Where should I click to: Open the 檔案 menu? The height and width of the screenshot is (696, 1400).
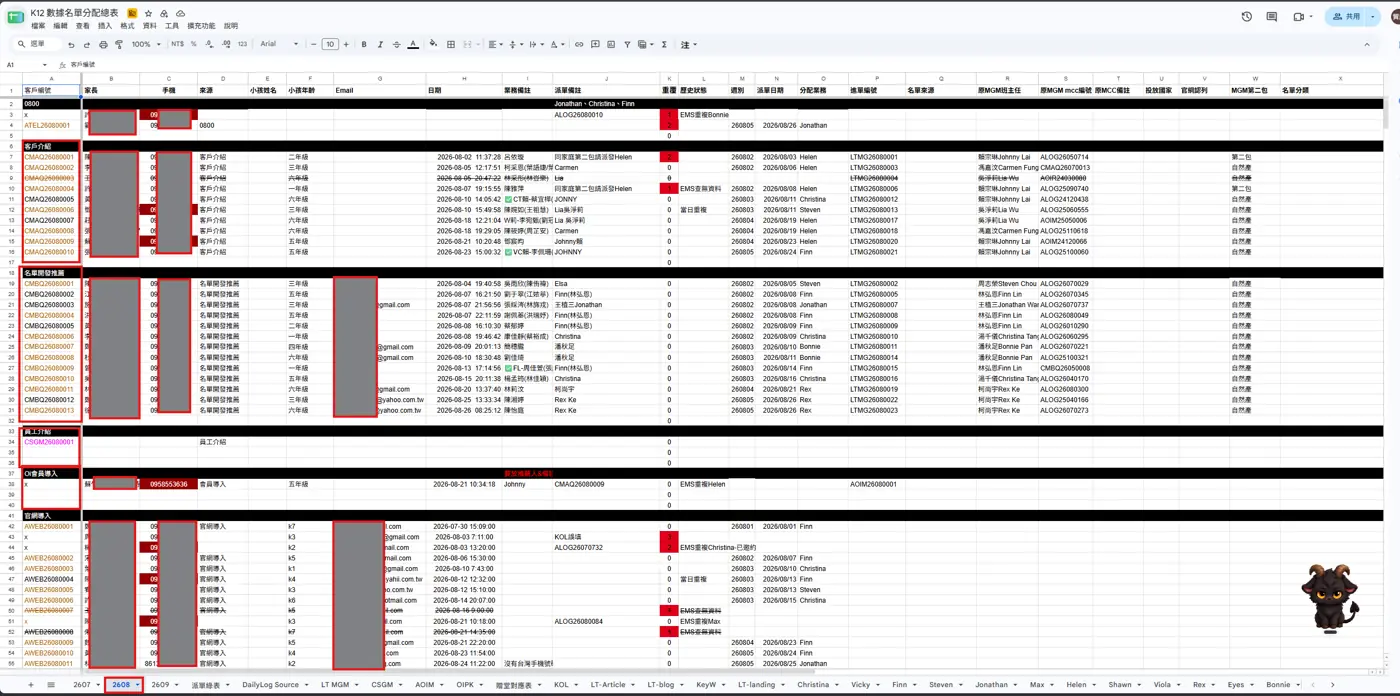38,26
